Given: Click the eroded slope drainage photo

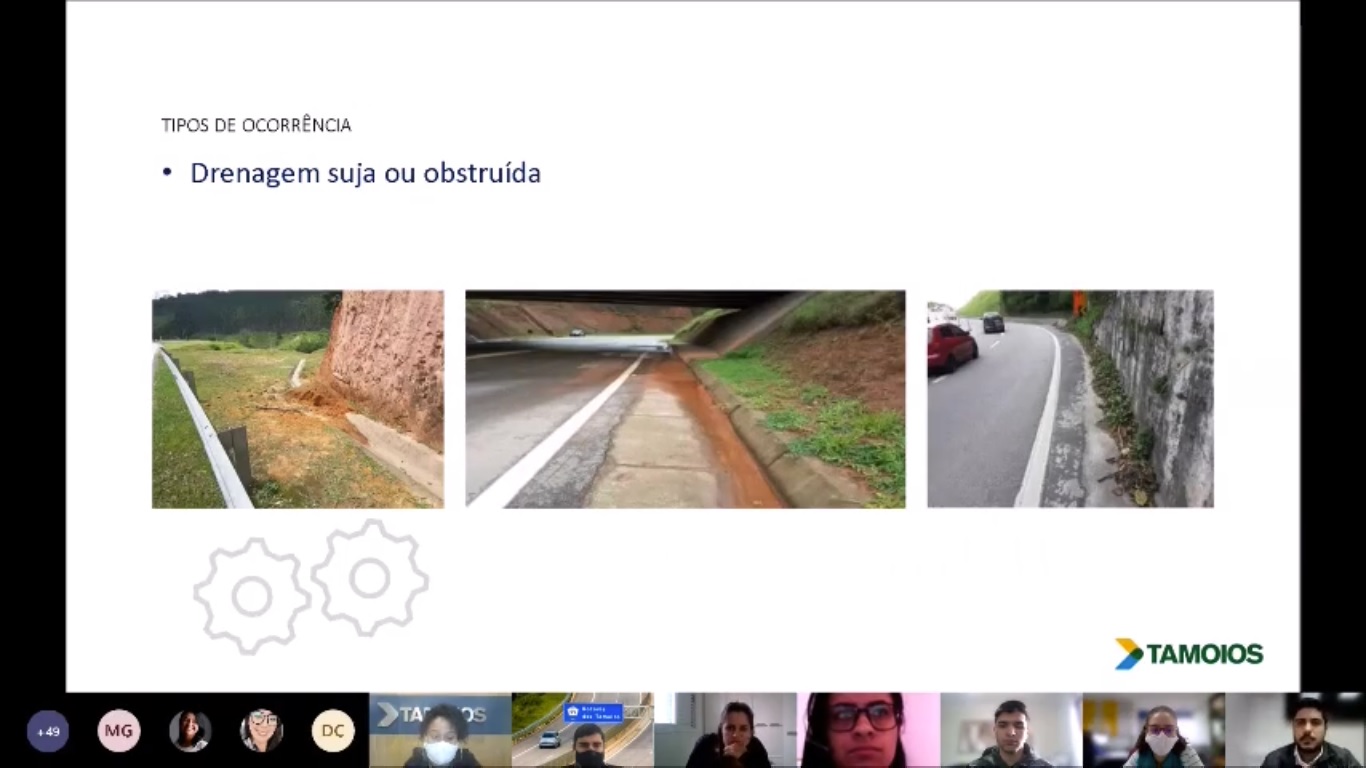Looking at the screenshot, I should [297, 399].
